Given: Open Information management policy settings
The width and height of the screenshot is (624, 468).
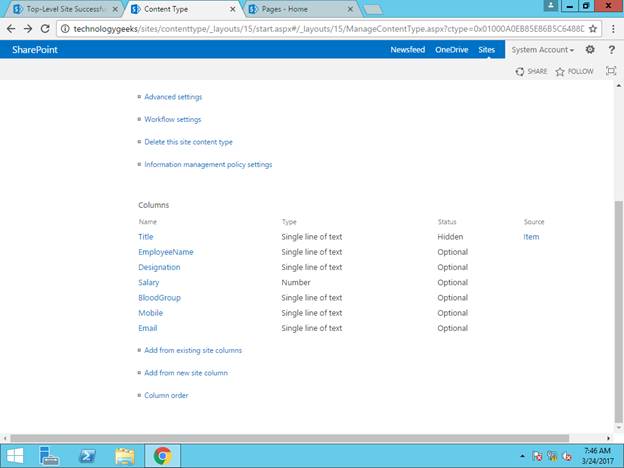Looking at the screenshot, I should point(208,164).
